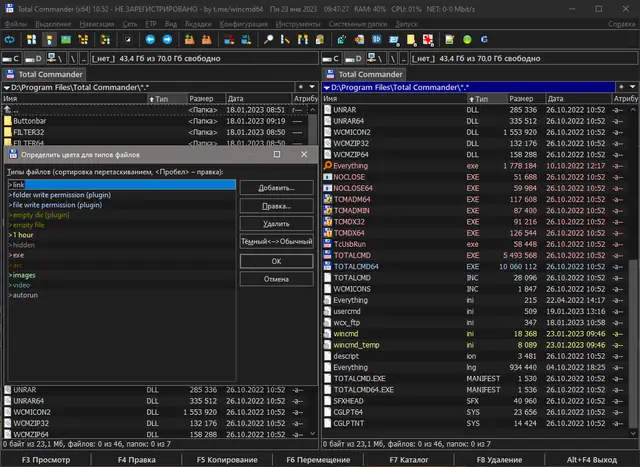Open the left panel drive C dropdown
This screenshot has height=467, width=640.
click(12, 58)
